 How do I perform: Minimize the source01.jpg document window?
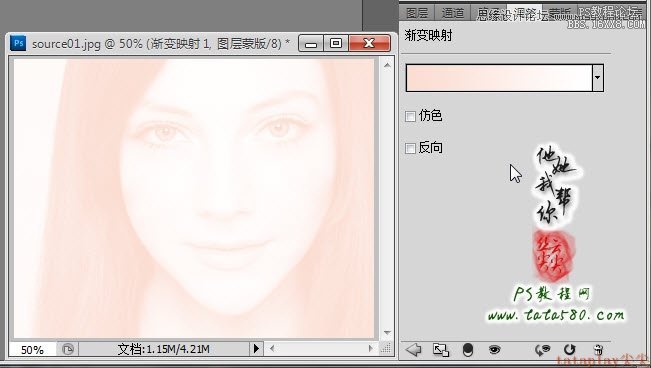point(311,43)
